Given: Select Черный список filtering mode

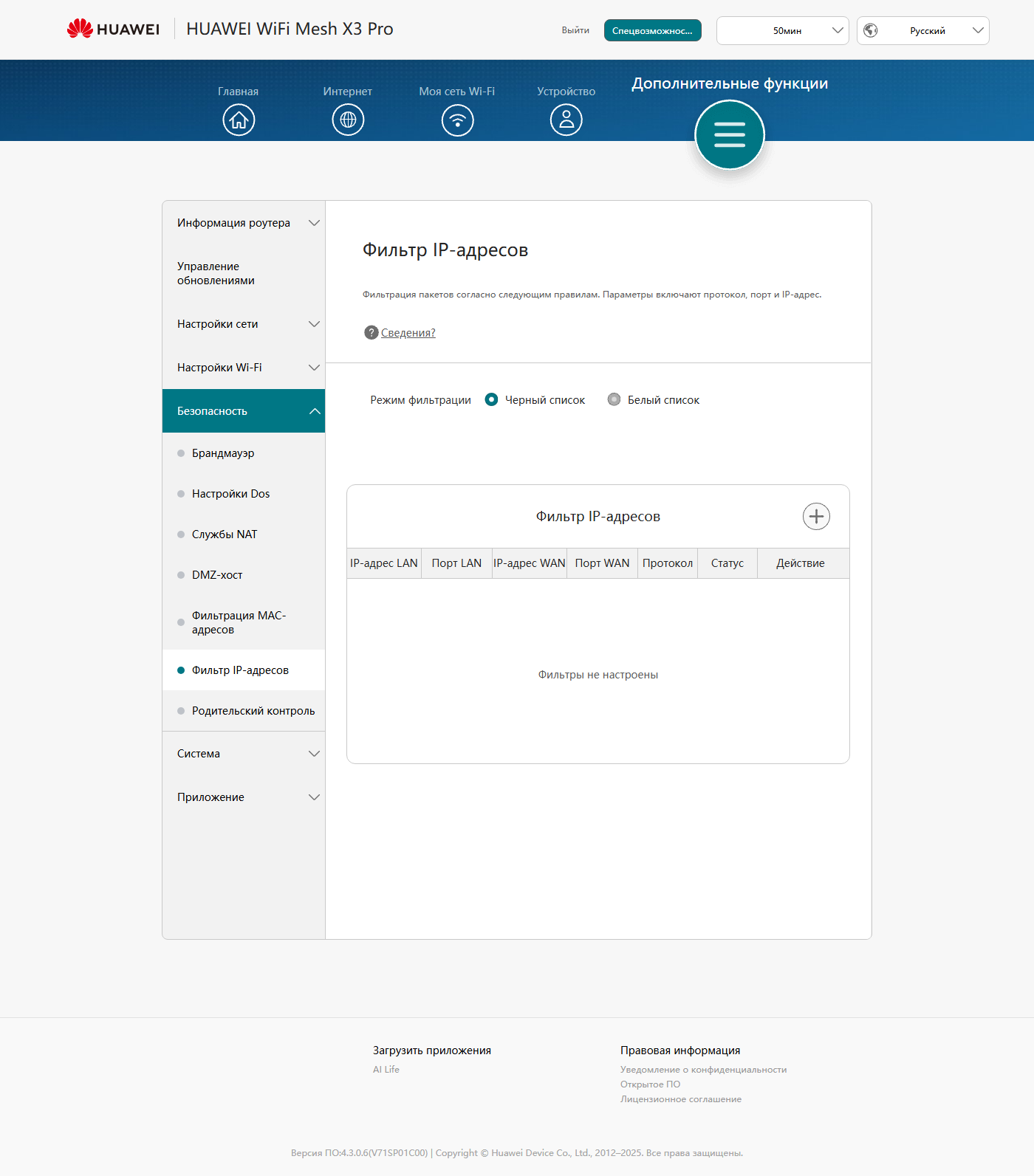Looking at the screenshot, I should [491, 399].
